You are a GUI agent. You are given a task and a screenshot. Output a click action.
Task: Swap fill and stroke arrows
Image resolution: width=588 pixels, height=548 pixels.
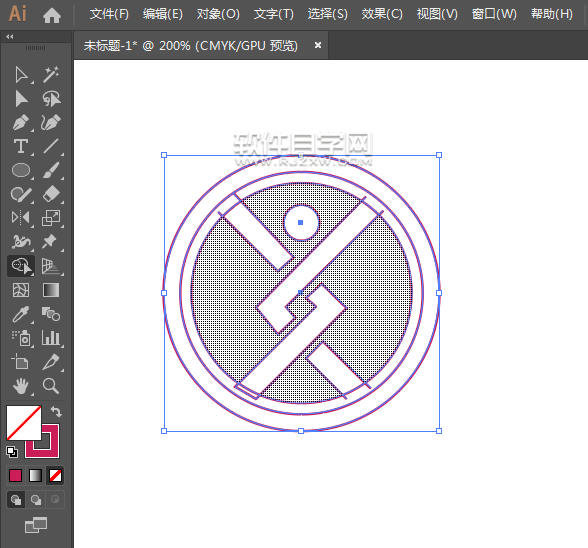pyautogui.click(x=56, y=411)
